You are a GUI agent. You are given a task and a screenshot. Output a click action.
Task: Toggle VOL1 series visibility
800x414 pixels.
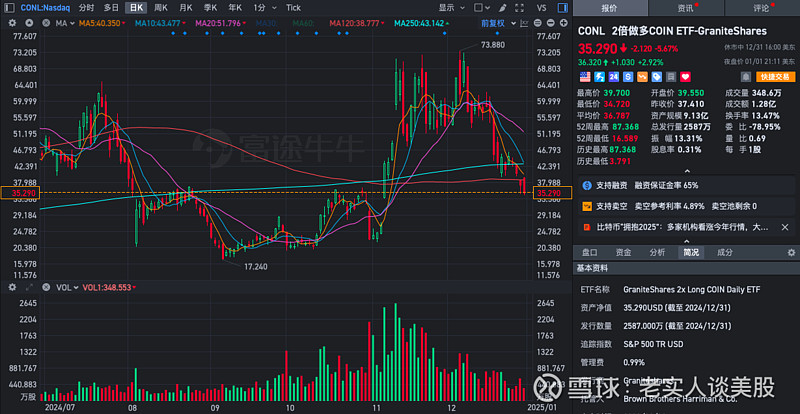click(x=109, y=287)
